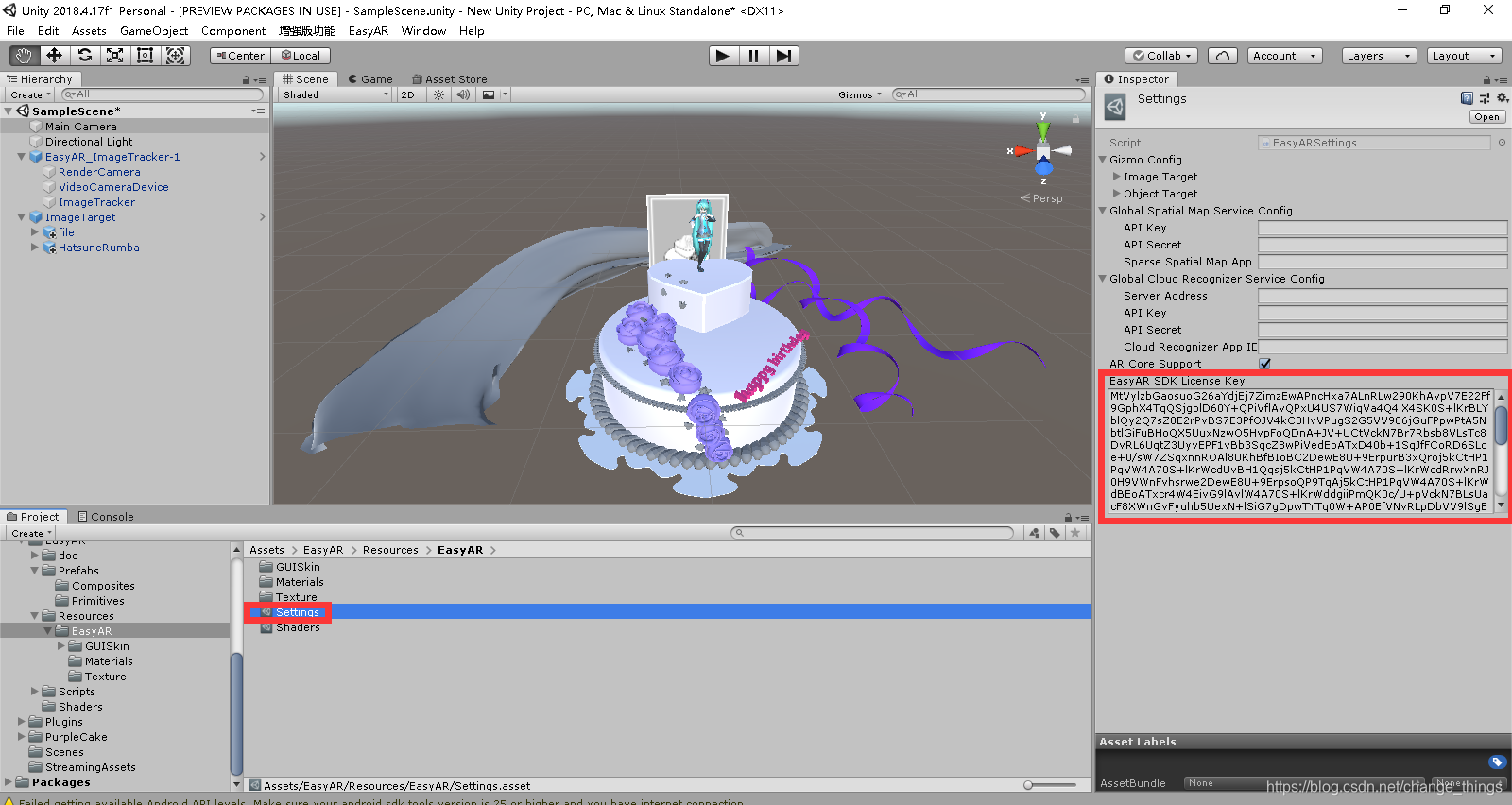Image resolution: width=1512 pixels, height=805 pixels.
Task: Open Inspector preset selector icon
Action: [x=1485, y=98]
